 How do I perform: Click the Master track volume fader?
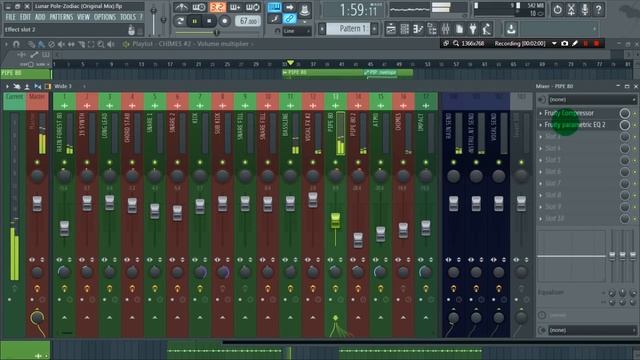37,203
